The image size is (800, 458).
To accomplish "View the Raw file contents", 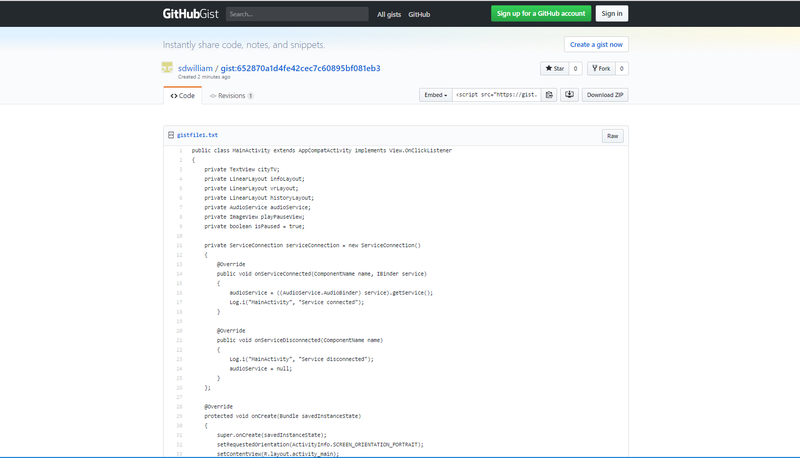I will (x=612, y=135).
